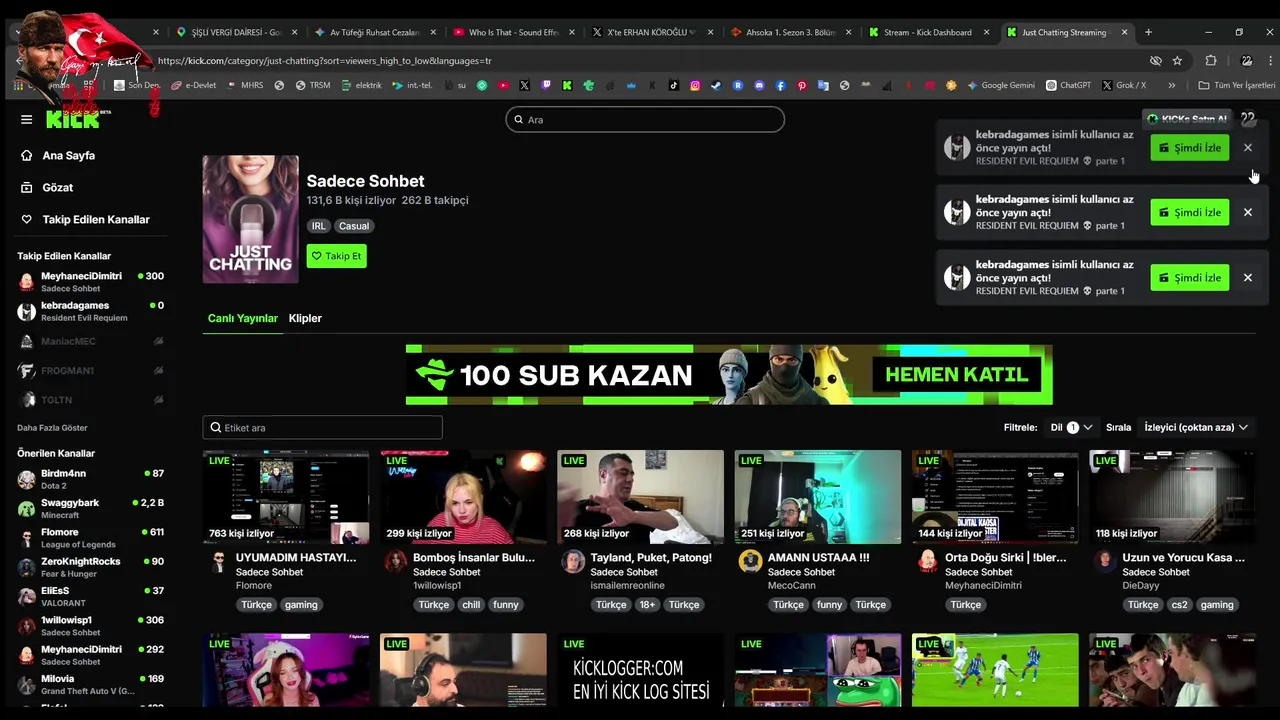Click the 100 SUB KAZAN banner

pyautogui.click(x=729, y=375)
